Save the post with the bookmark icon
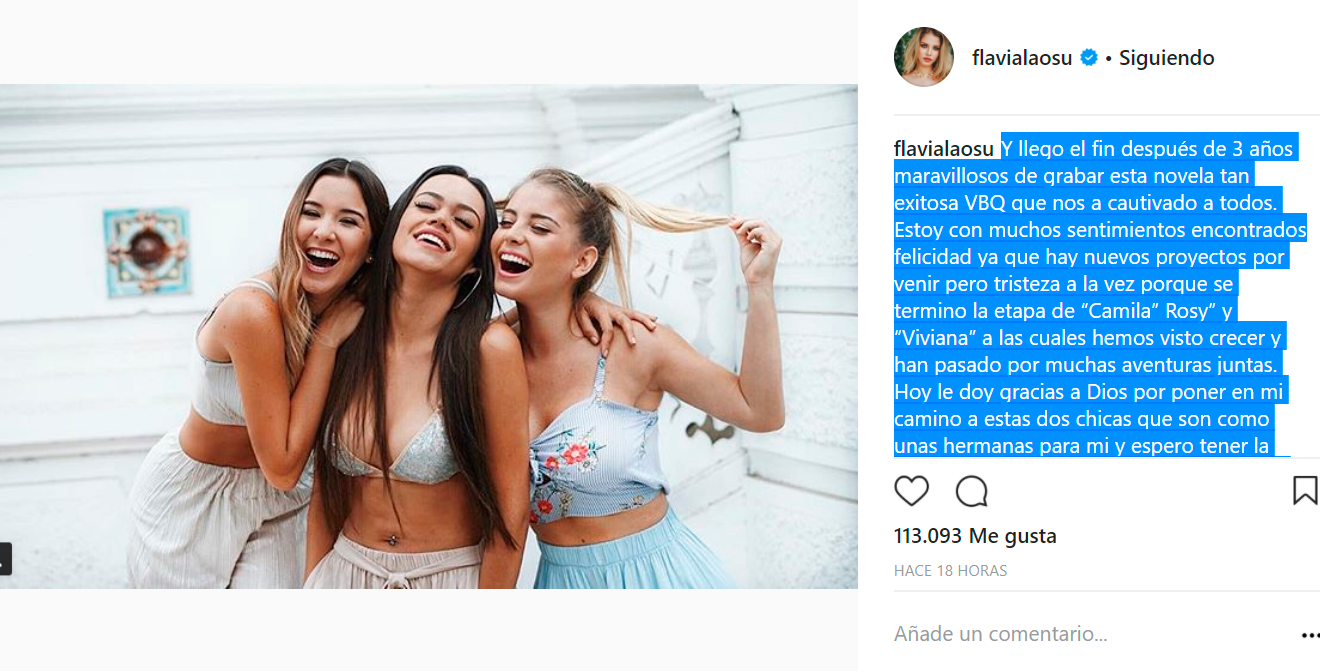 (1305, 490)
